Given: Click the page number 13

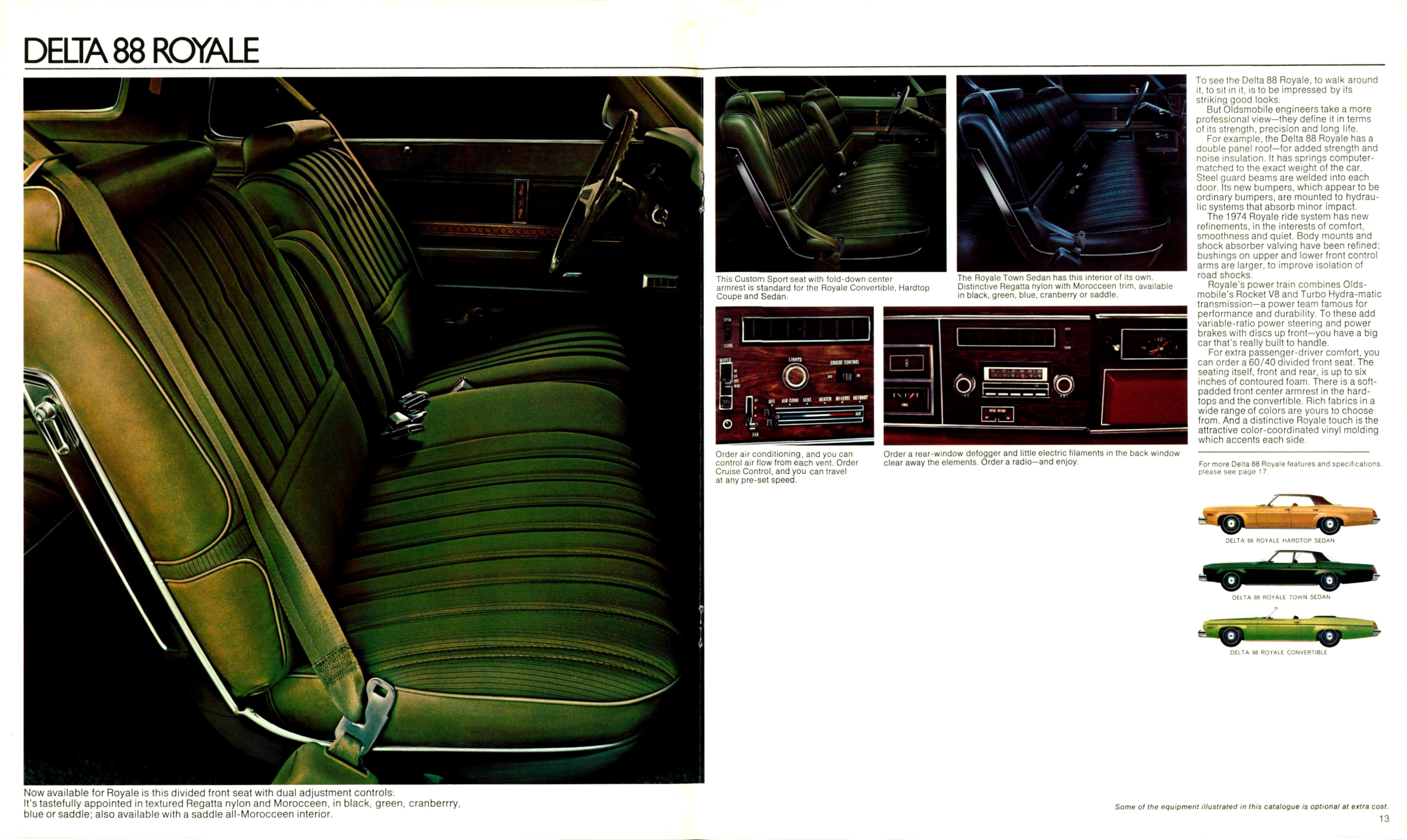Looking at the screenshot, I should (x=1384, y=819).
